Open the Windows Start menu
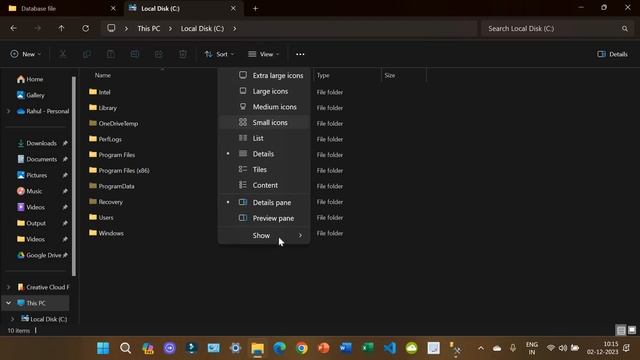 (103, 348)
